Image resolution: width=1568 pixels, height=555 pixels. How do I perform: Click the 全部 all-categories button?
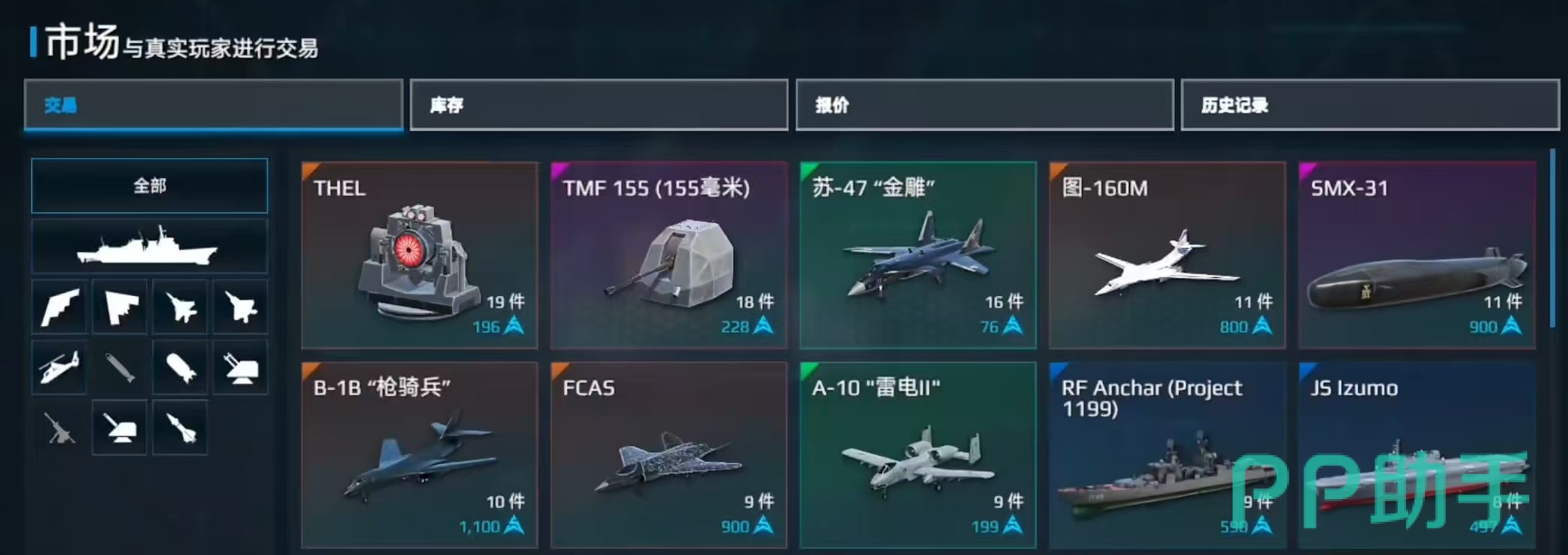149,186
